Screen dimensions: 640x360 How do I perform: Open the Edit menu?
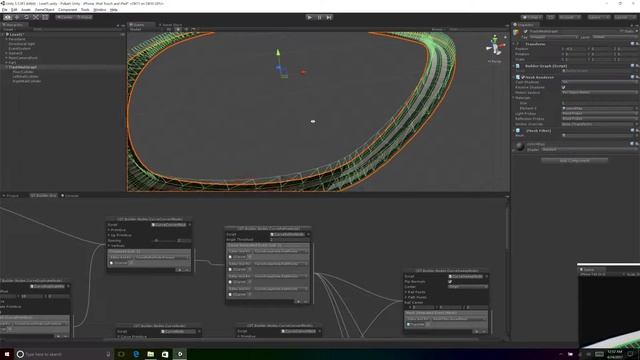coord(14,9)
